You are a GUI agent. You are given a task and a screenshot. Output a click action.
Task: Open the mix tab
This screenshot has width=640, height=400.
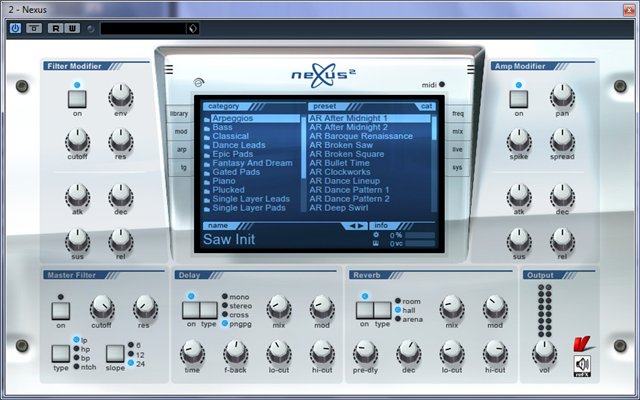pos(458,131)
